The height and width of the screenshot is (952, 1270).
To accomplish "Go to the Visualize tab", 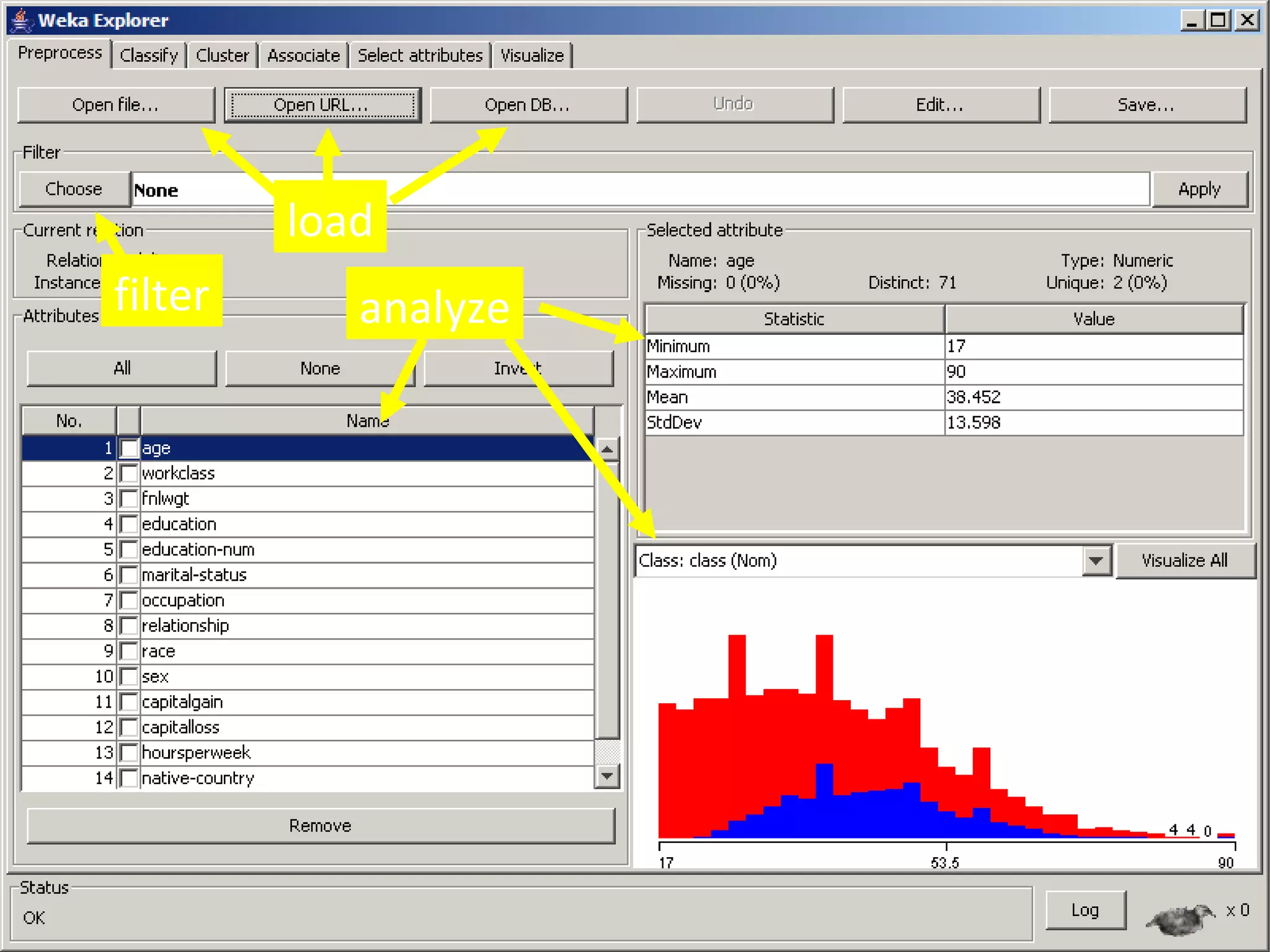I will coord(532,56).
